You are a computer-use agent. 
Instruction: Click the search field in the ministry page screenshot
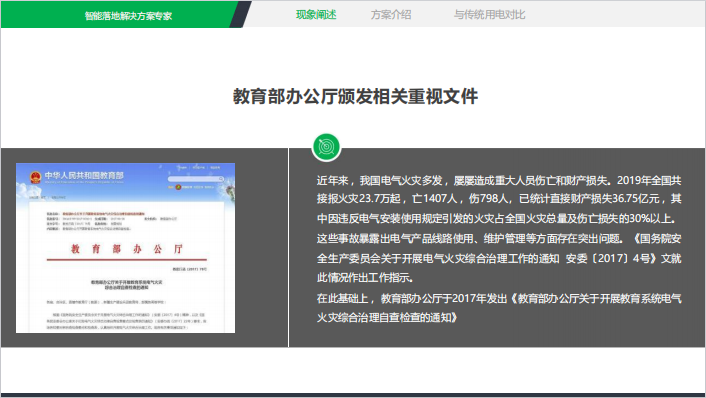click(x=196, y=179)
